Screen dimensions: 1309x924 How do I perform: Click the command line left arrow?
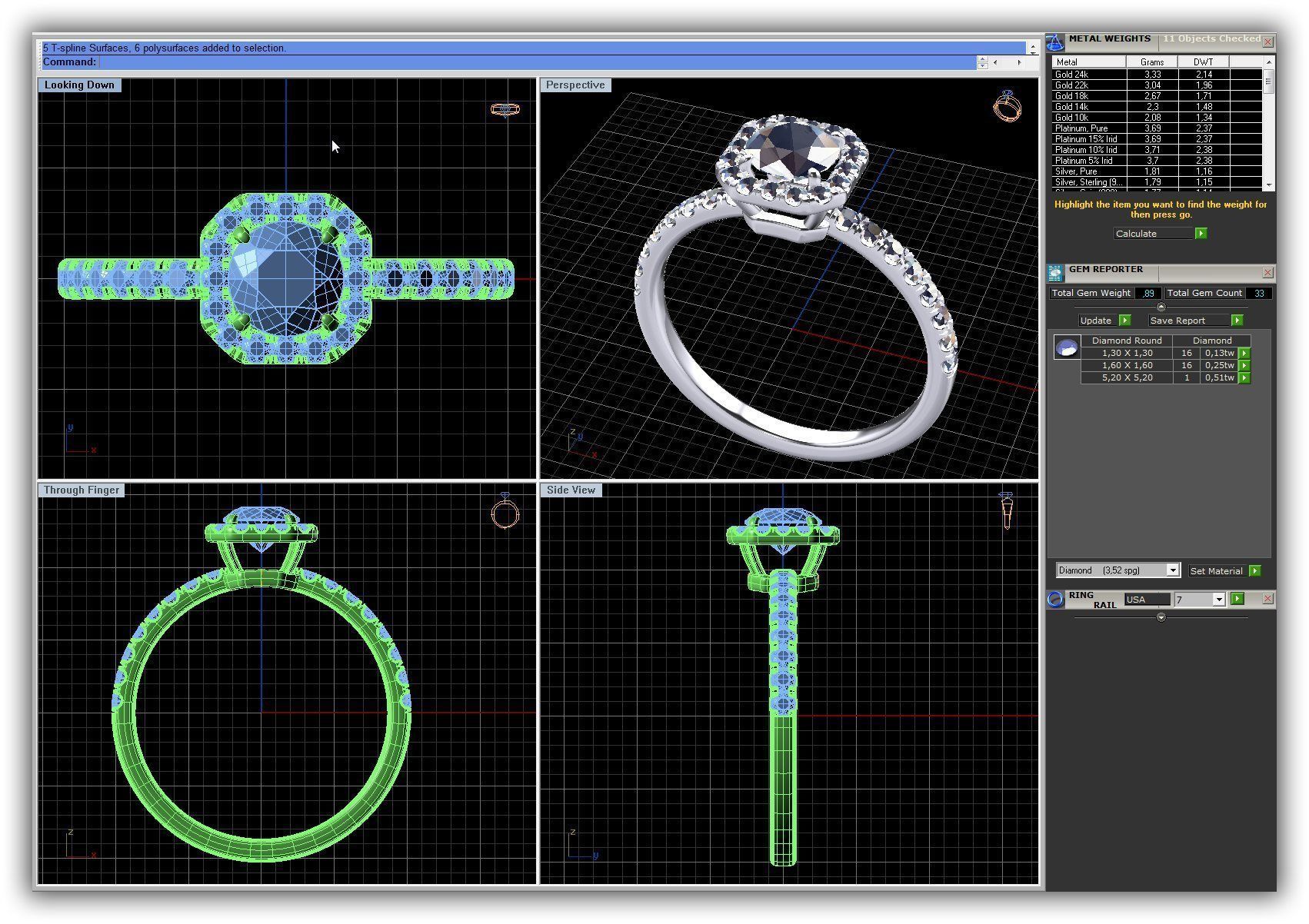995,62
